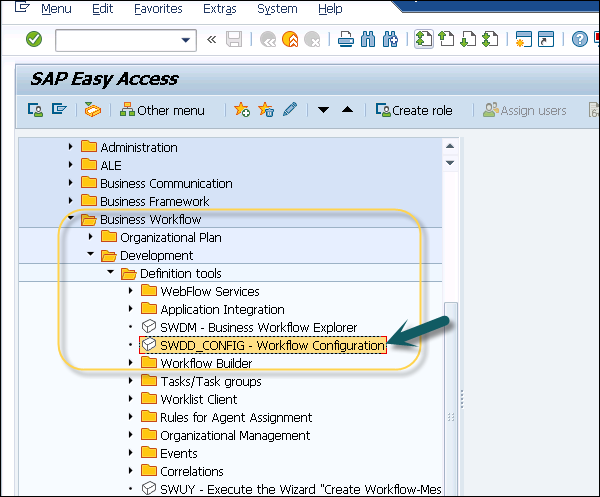Expand the WebFlow Services folder
This screenshot has height=497, width=600.
[x=131, y=291]
